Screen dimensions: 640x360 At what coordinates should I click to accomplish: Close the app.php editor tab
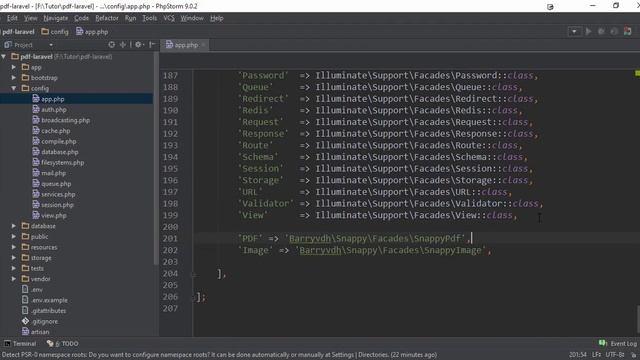click(x=203, y=45)
